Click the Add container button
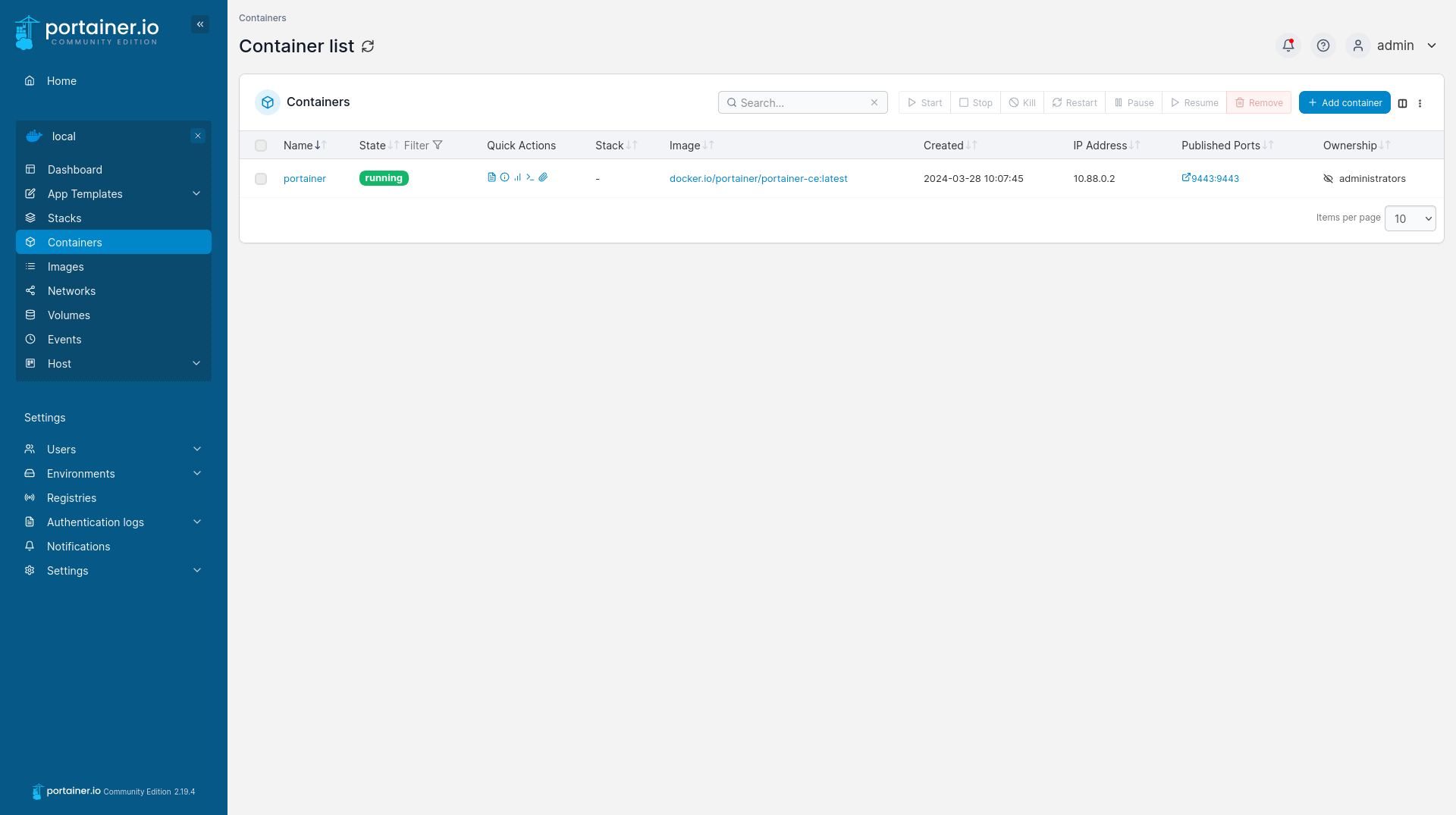 pyautogui.click(x=1344, y=102)
